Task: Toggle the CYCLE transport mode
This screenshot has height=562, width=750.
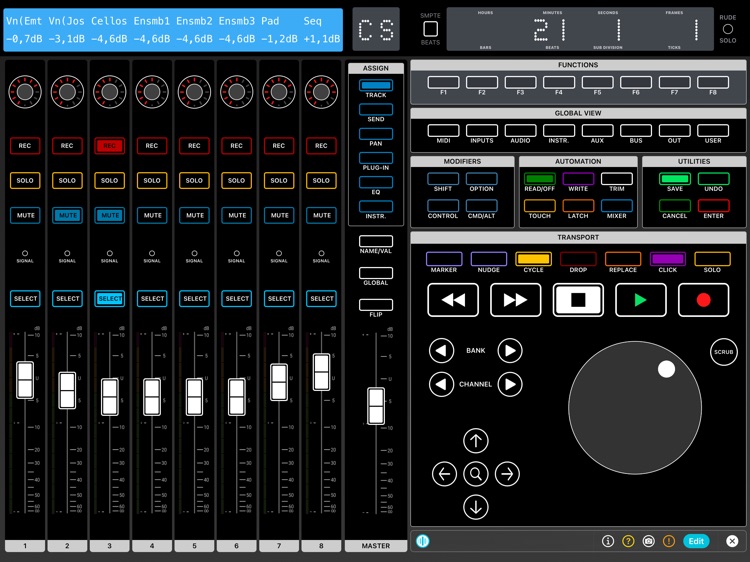Action: 533,259
